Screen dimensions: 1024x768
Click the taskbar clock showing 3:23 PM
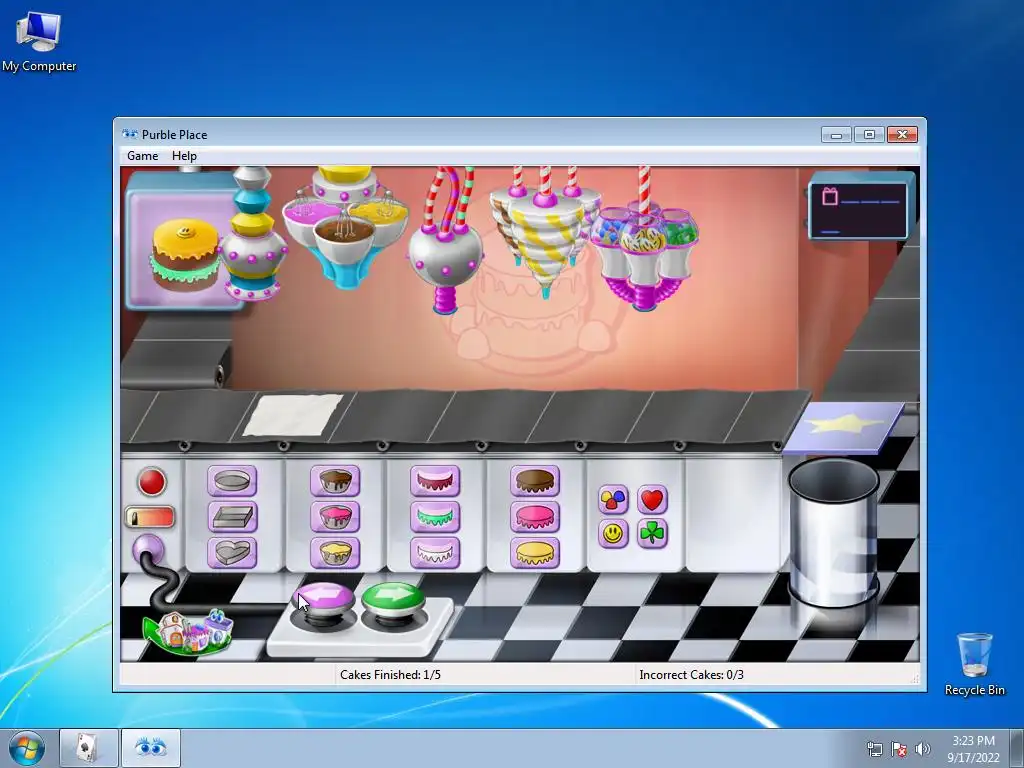point(974,749)
